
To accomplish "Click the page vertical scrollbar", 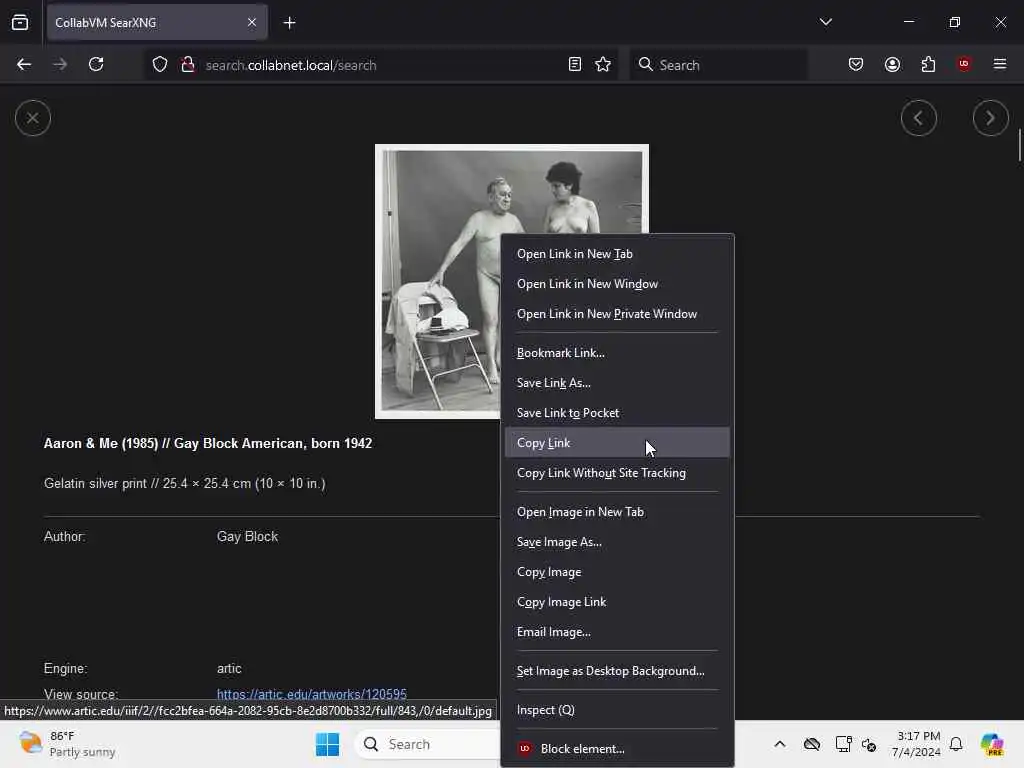I will (x=1019, y=145).
